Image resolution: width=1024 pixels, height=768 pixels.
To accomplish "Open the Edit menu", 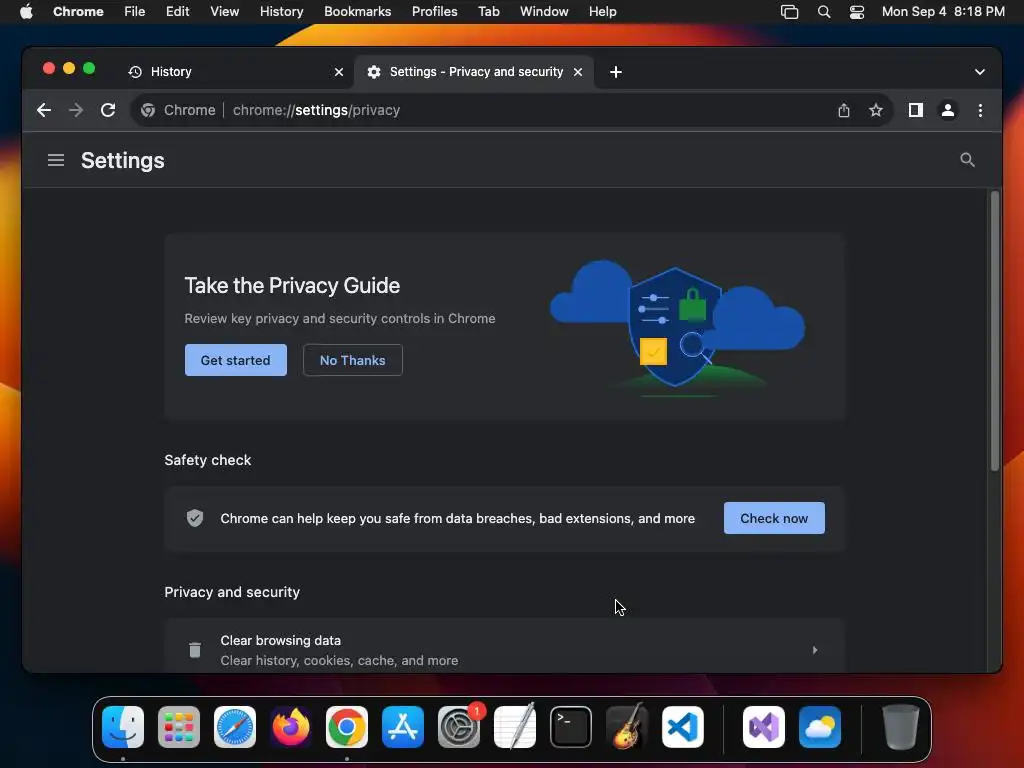I will pos(178,12).
